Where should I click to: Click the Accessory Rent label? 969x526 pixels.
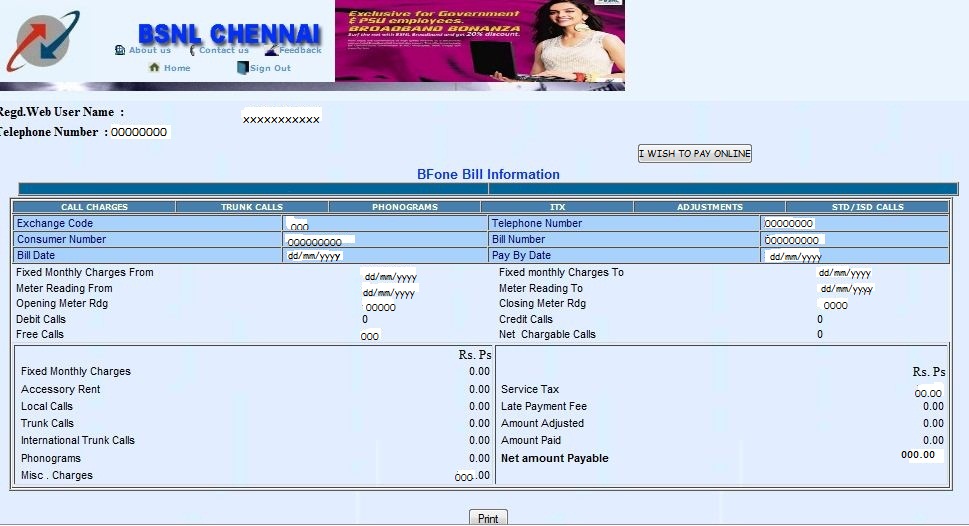tap(61, 389)
